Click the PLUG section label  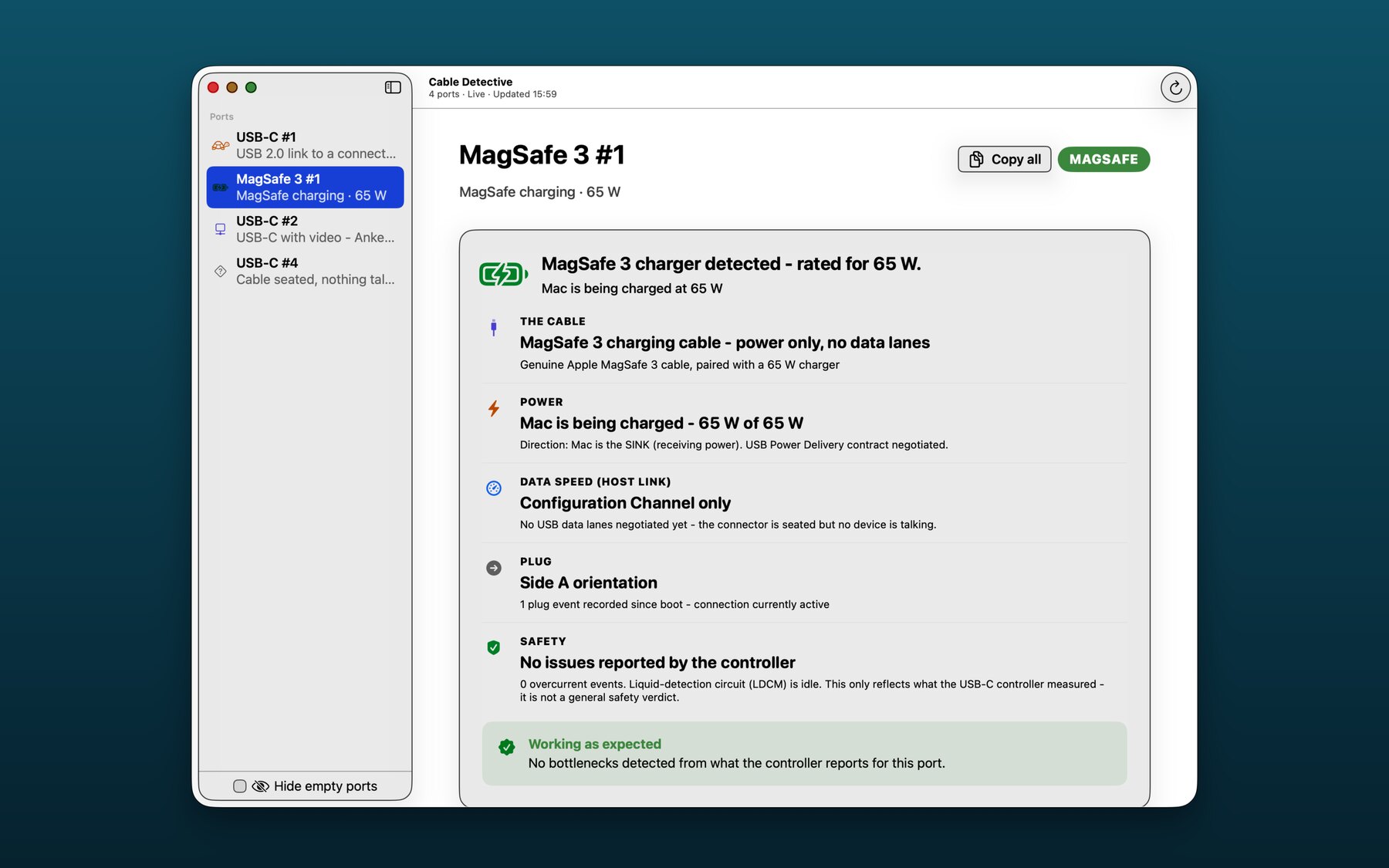click(536, 562)
